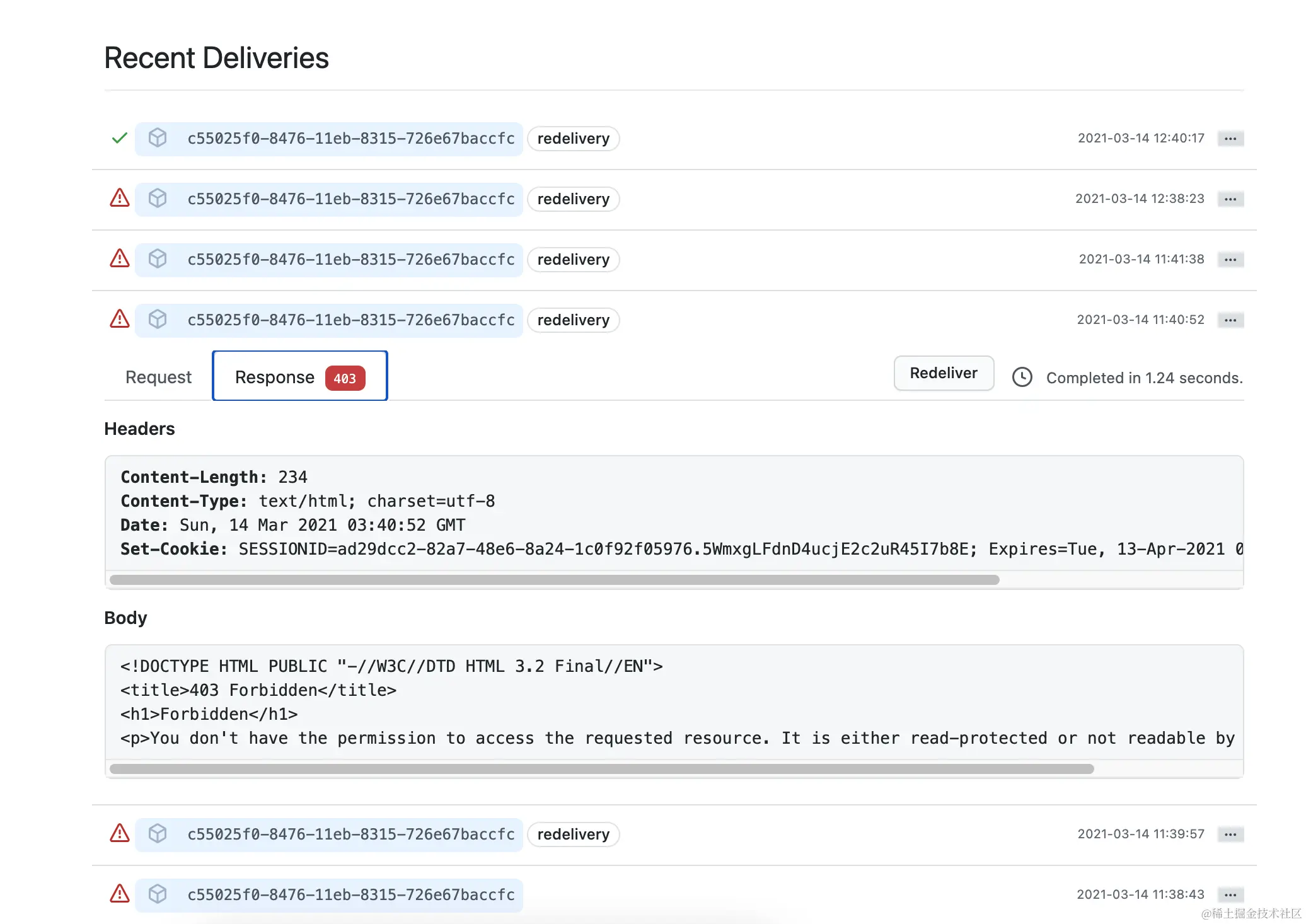Viewport: 1306px width, 924px height.
Task: Click the red 403 status badge
Action: 345,378
